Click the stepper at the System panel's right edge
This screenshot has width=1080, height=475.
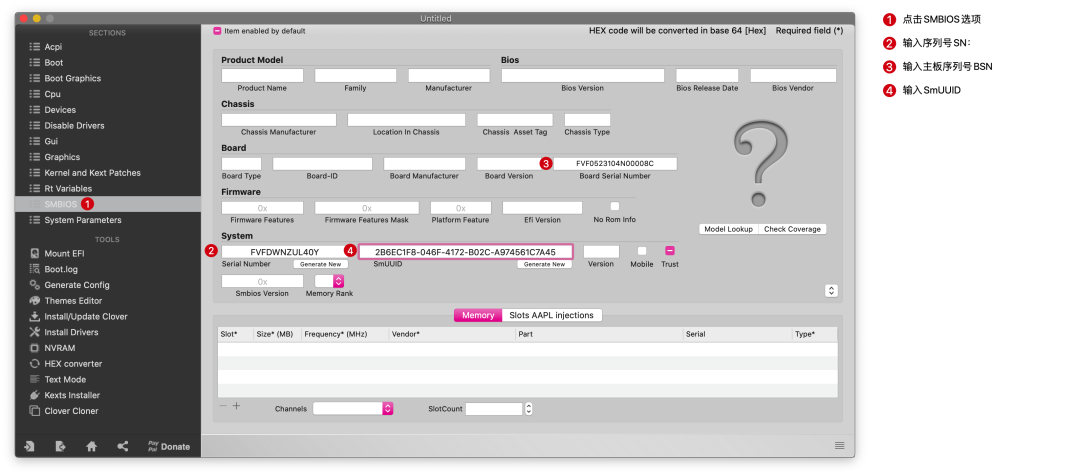point(831,291)
